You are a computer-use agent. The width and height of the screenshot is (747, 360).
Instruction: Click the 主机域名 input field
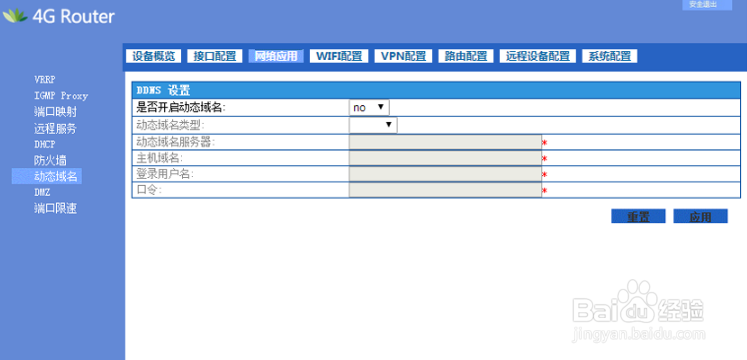[x=445, y=159]
